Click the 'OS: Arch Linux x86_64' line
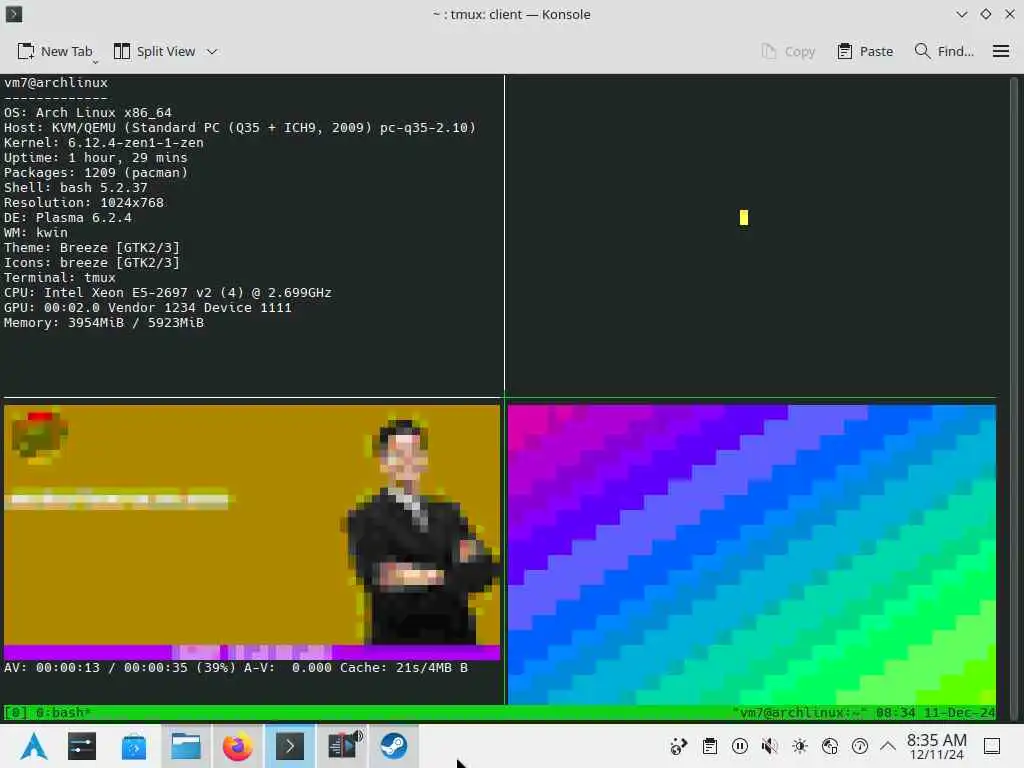The height and width of the screenshot is (768, 1024). pyautogui.click(x=88, y=112)
